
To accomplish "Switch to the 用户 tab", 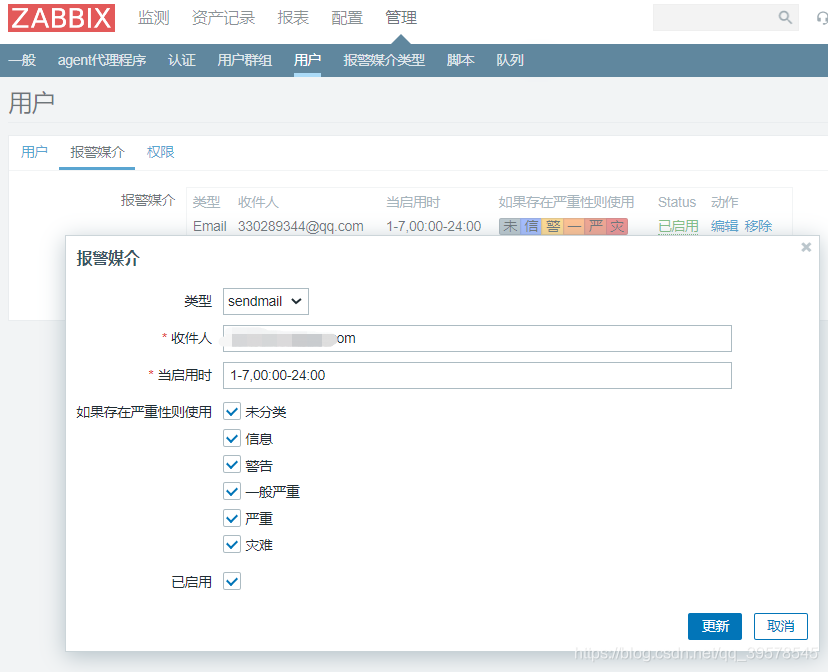I will click(x=35, y=152).
